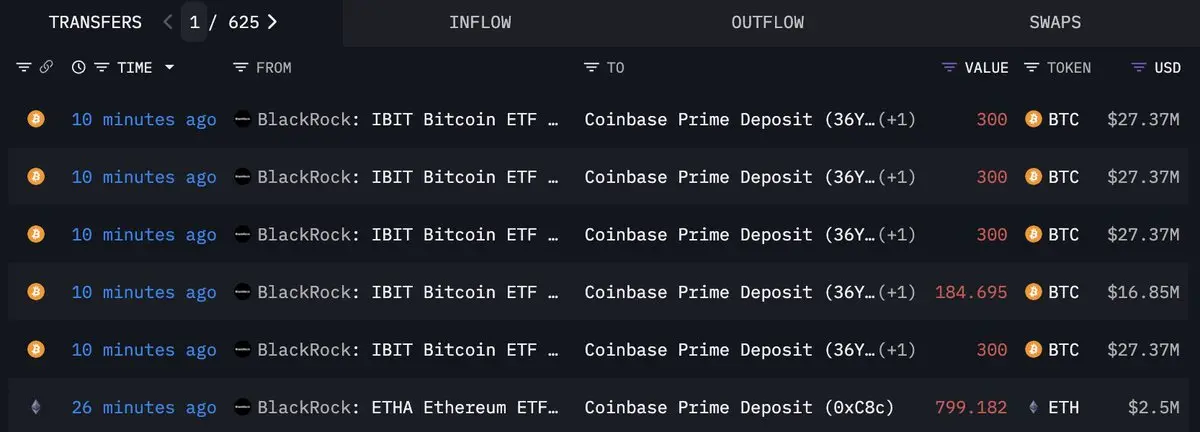Go to previous transfers page arrow
Screen dimensions: 1200x432
pos(169,22)
